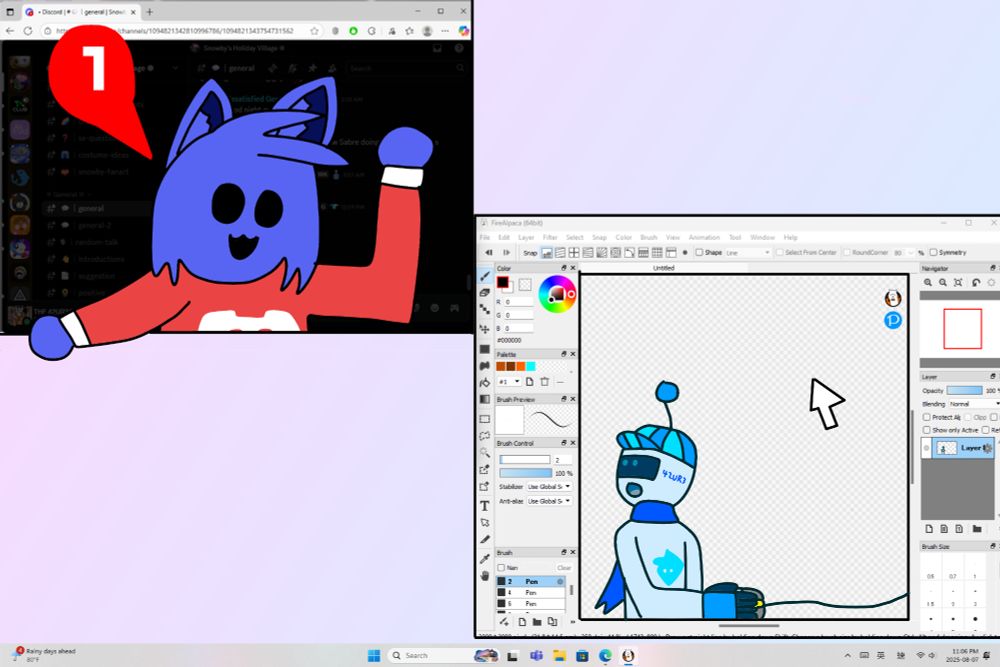Select the size 2 Pen brush
This screenshot has width=1000, height=667.
click(531, 582)
